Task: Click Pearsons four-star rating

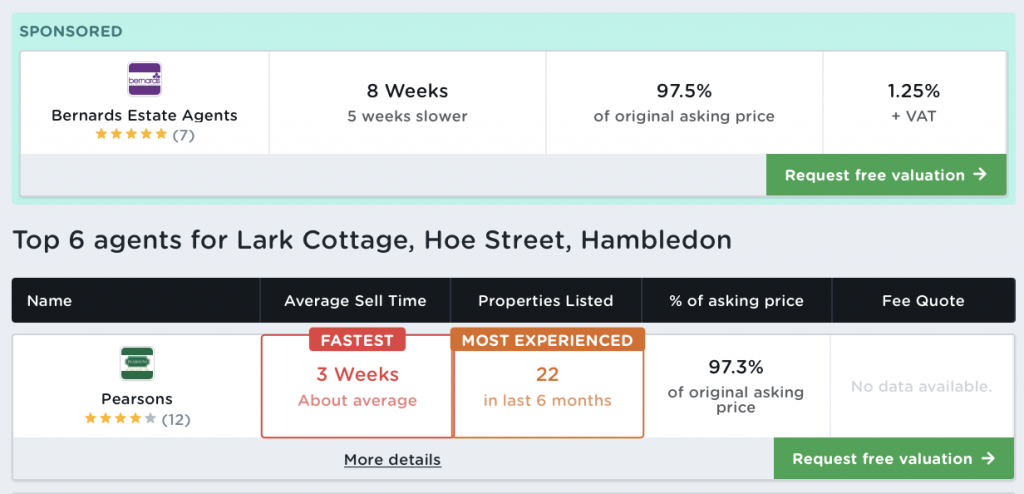Action: click(x=120, y=419)
